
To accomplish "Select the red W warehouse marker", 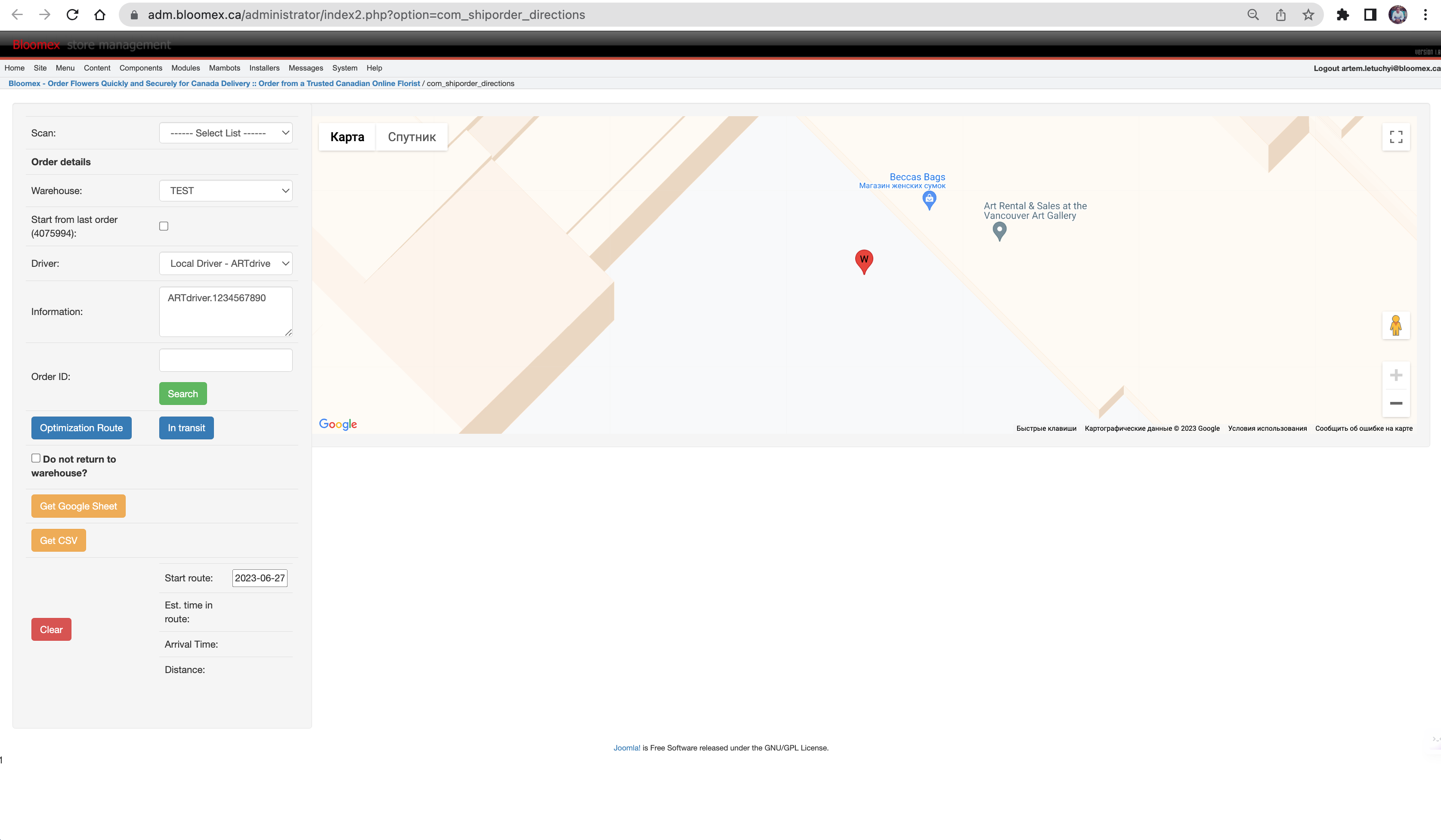I will pyautogui.click(x=864, y=261).
